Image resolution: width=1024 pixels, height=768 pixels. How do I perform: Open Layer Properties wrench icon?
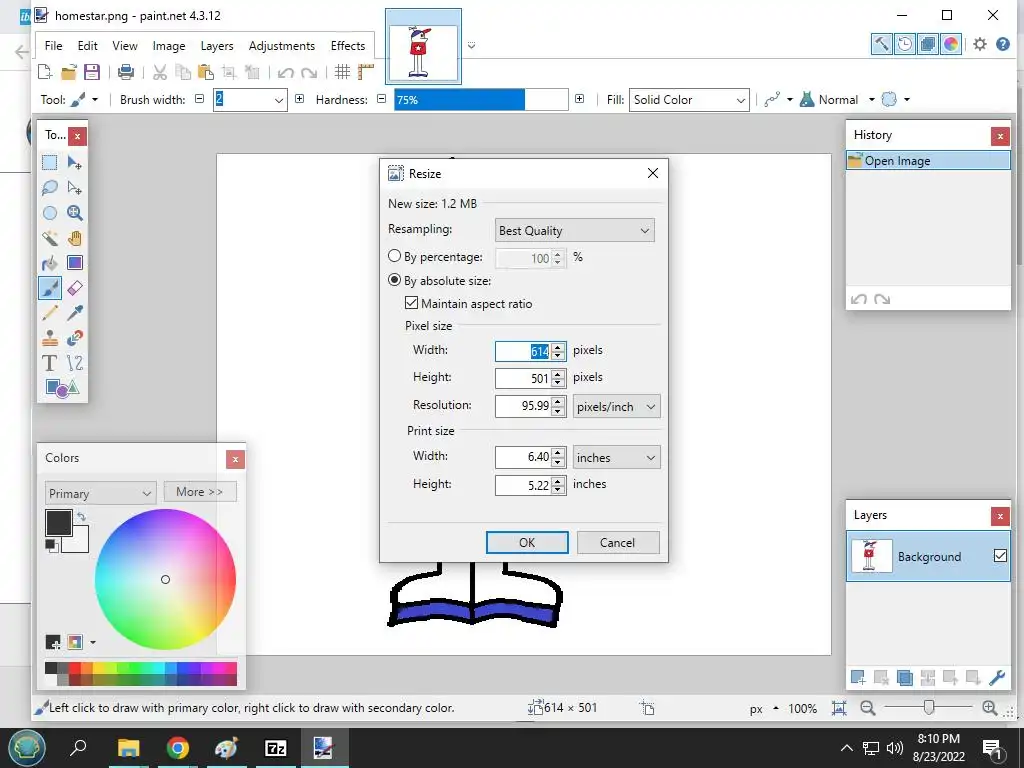[x=997, y=678]
